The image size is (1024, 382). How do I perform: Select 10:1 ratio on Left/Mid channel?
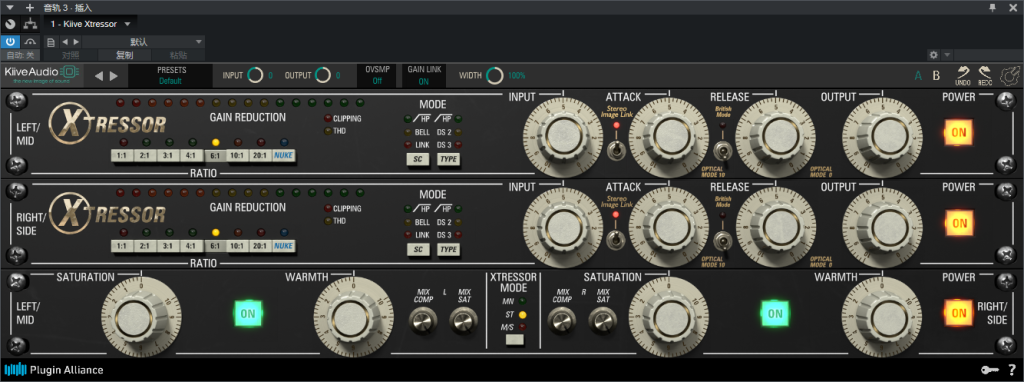pyautogui.click(x=238, y=155)
